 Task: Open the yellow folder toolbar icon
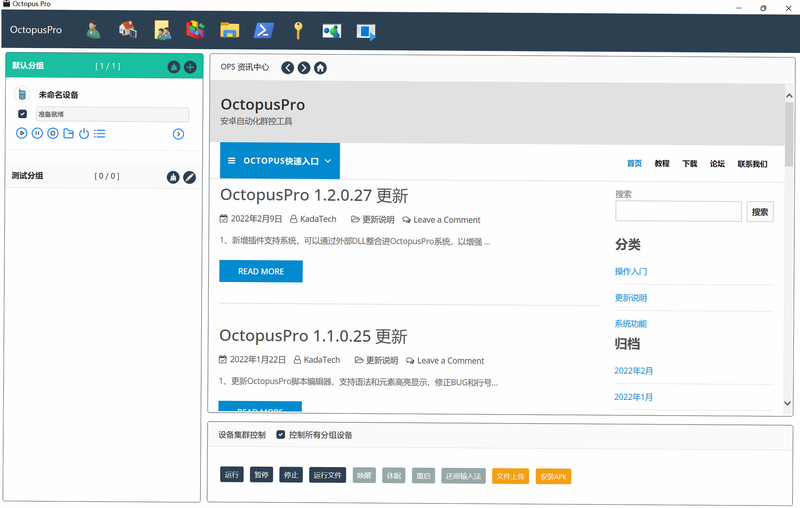(230, 30)
